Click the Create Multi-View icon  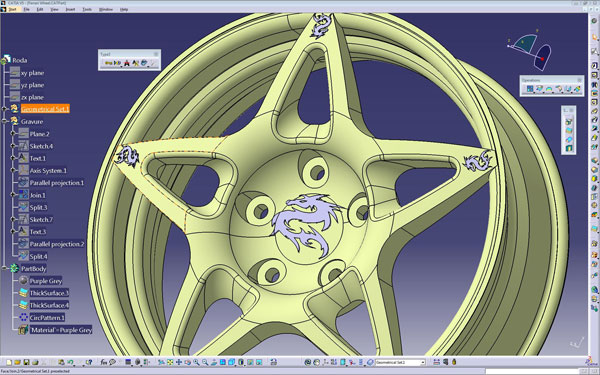point(222,362)
